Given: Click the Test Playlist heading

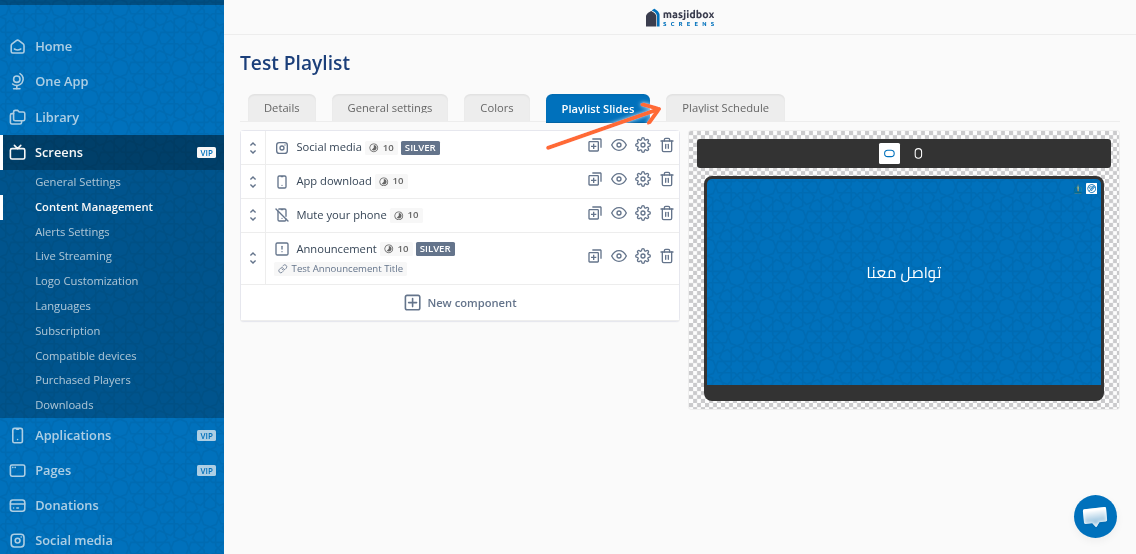Looking at the screenshot, I should pyautogui.click(x=295, y=63).
